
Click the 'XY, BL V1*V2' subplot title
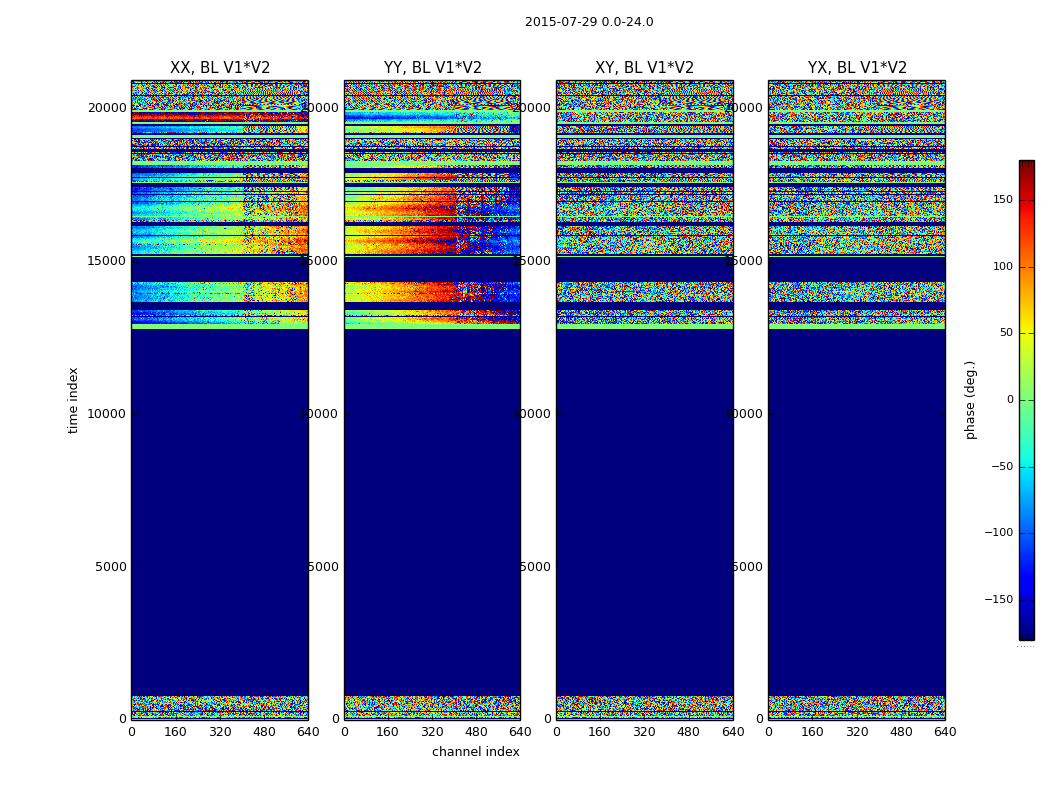click(x=644, y=68)
